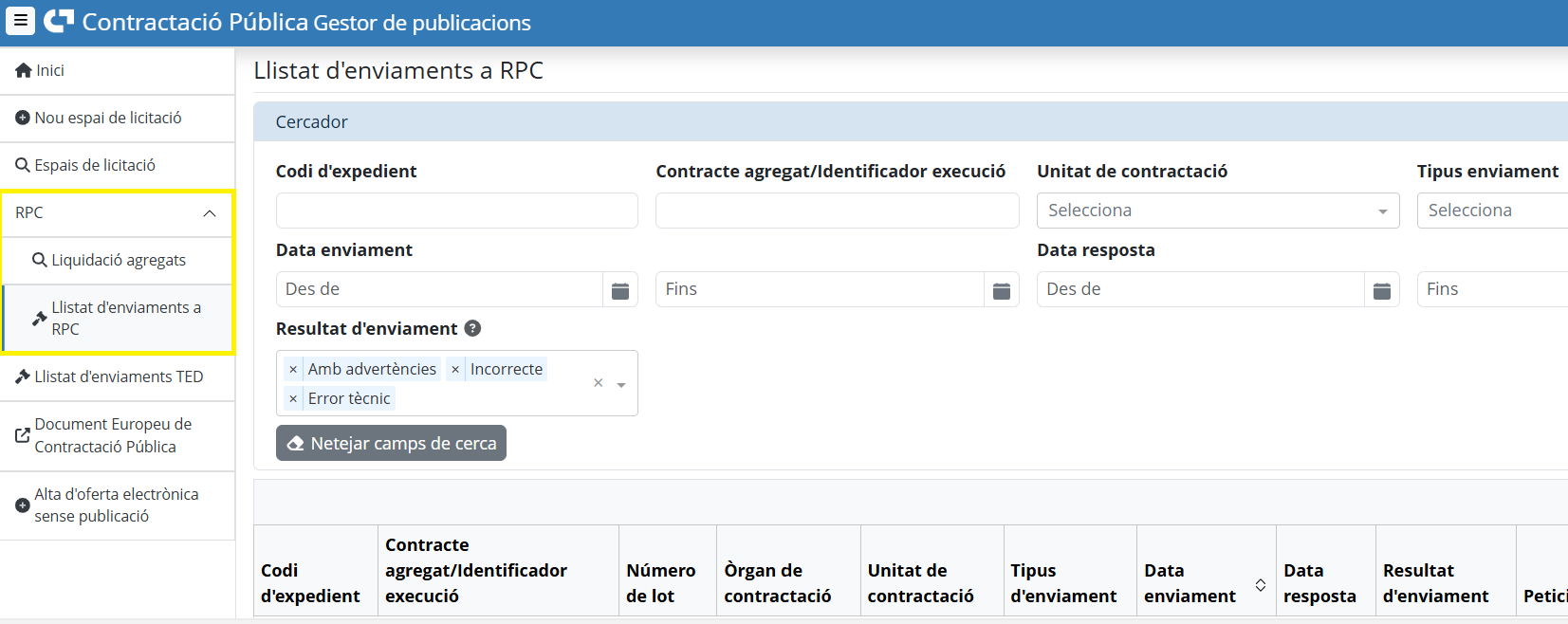The height and width of the screenshot is (624, 1568).
Task: Remove the Error tècnic filter tag
Action: tap(293, 399)
